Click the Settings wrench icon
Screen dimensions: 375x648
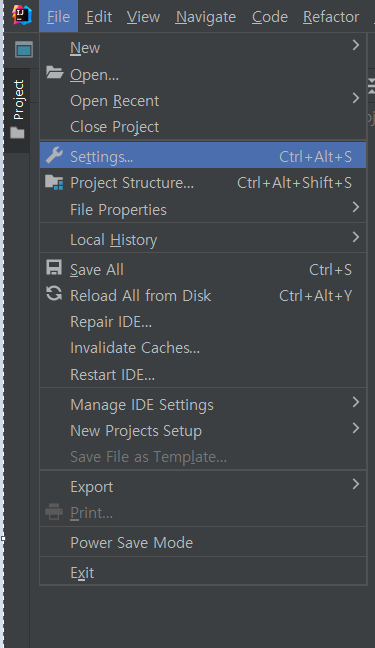(54, 155)
